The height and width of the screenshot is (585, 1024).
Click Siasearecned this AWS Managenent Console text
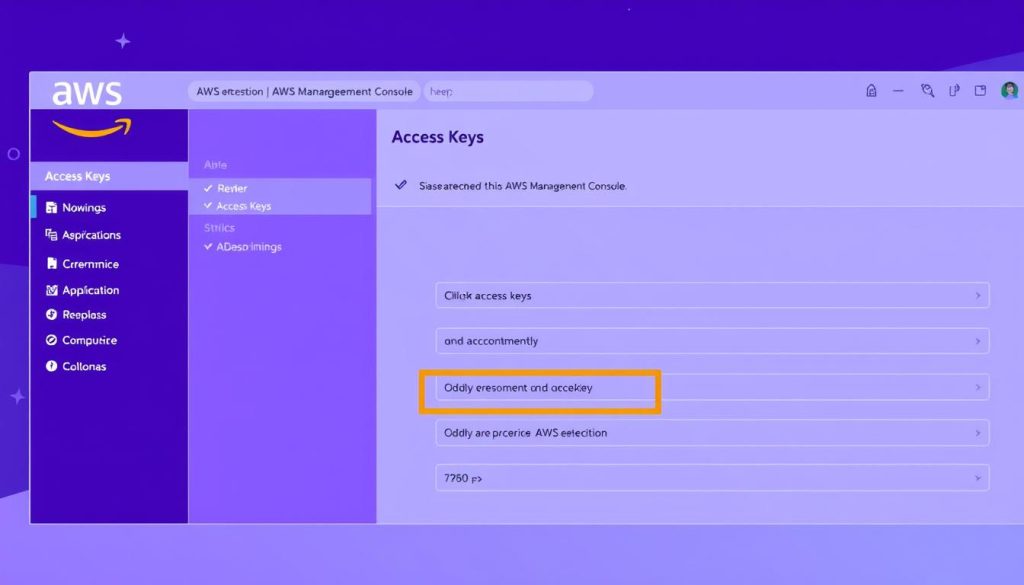pyautogui.click(x=522, y=186)
